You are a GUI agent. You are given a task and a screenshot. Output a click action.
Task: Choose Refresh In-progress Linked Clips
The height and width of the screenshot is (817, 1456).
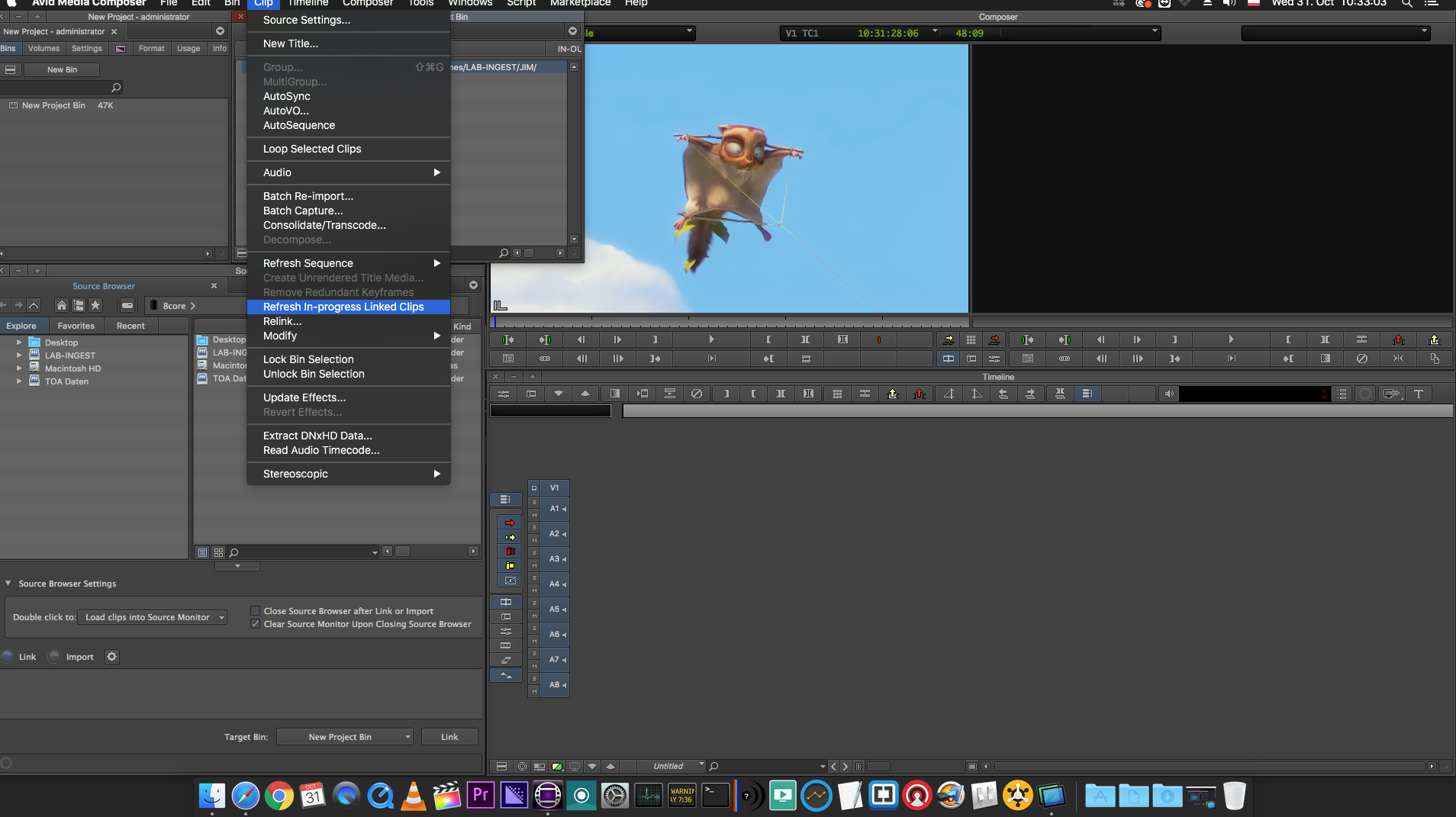point(349,307)
